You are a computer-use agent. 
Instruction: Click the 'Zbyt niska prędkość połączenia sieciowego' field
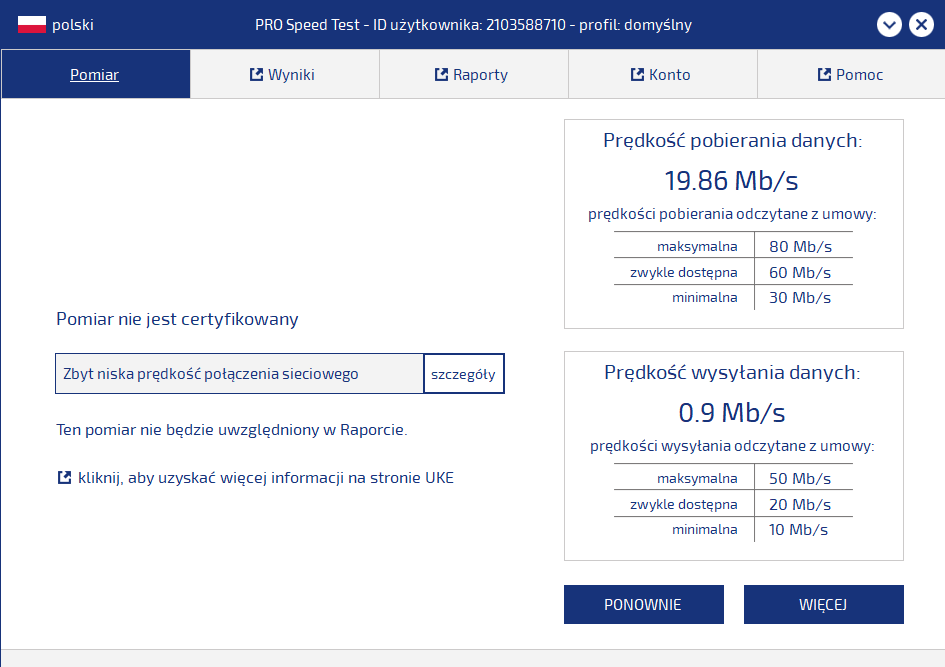coord(240,374)
